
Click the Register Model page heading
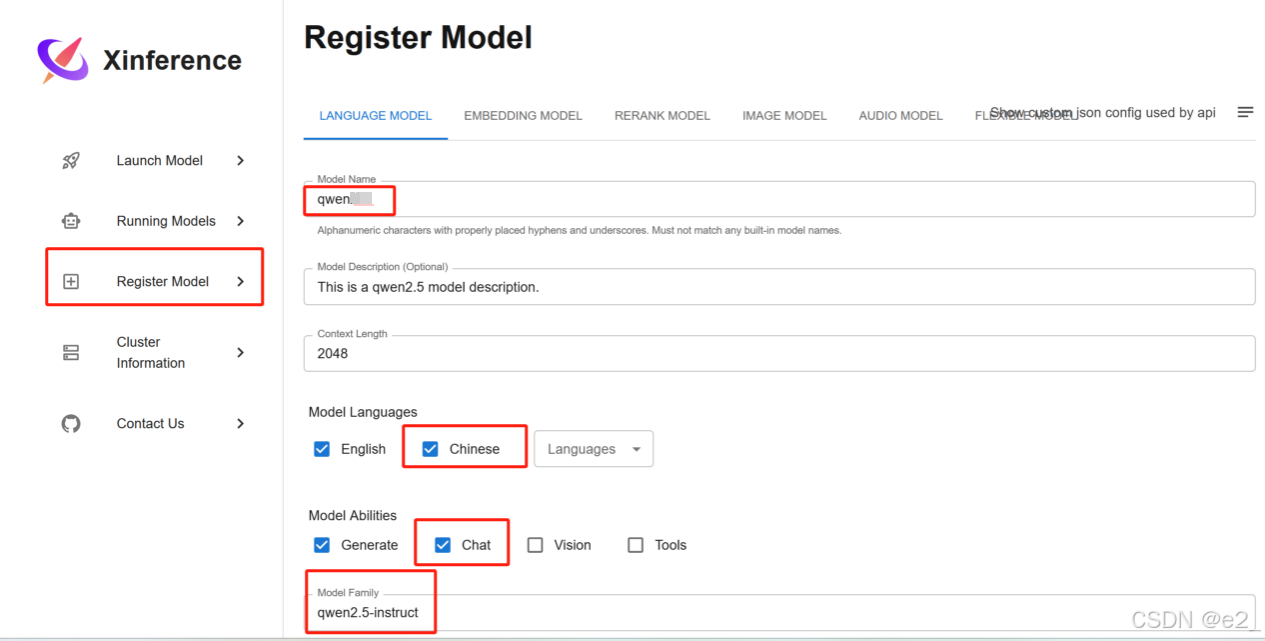click(418, 38)
